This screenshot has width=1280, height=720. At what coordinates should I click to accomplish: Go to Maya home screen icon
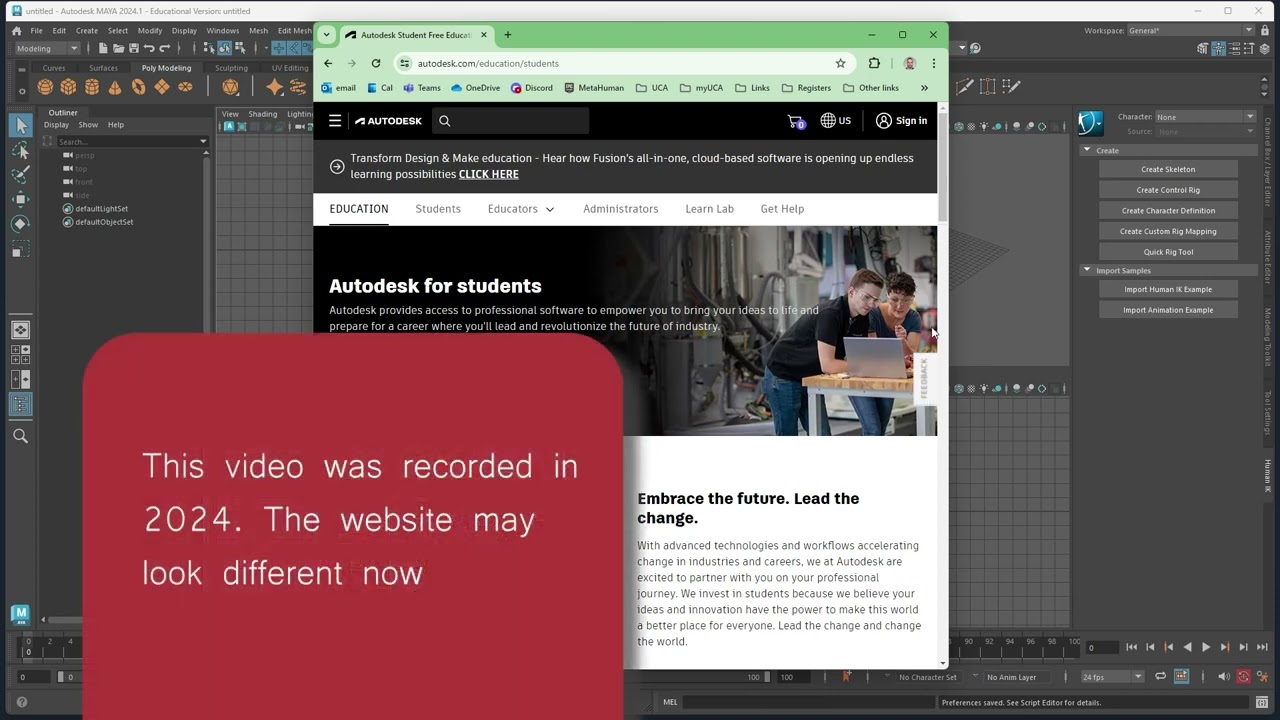tap(16, 31)
